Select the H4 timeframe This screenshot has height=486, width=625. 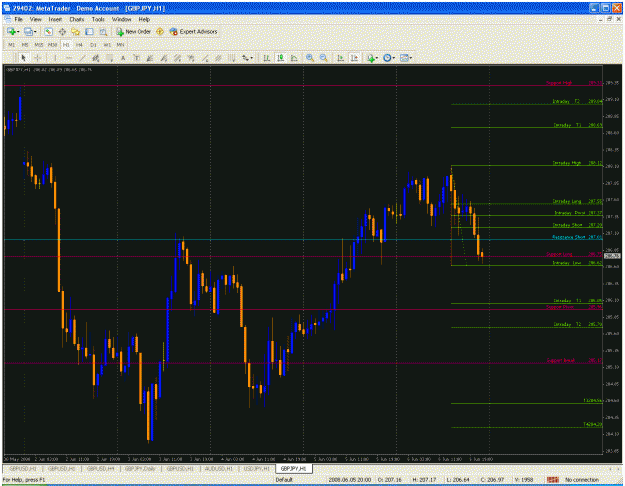[x=79, y=45]
